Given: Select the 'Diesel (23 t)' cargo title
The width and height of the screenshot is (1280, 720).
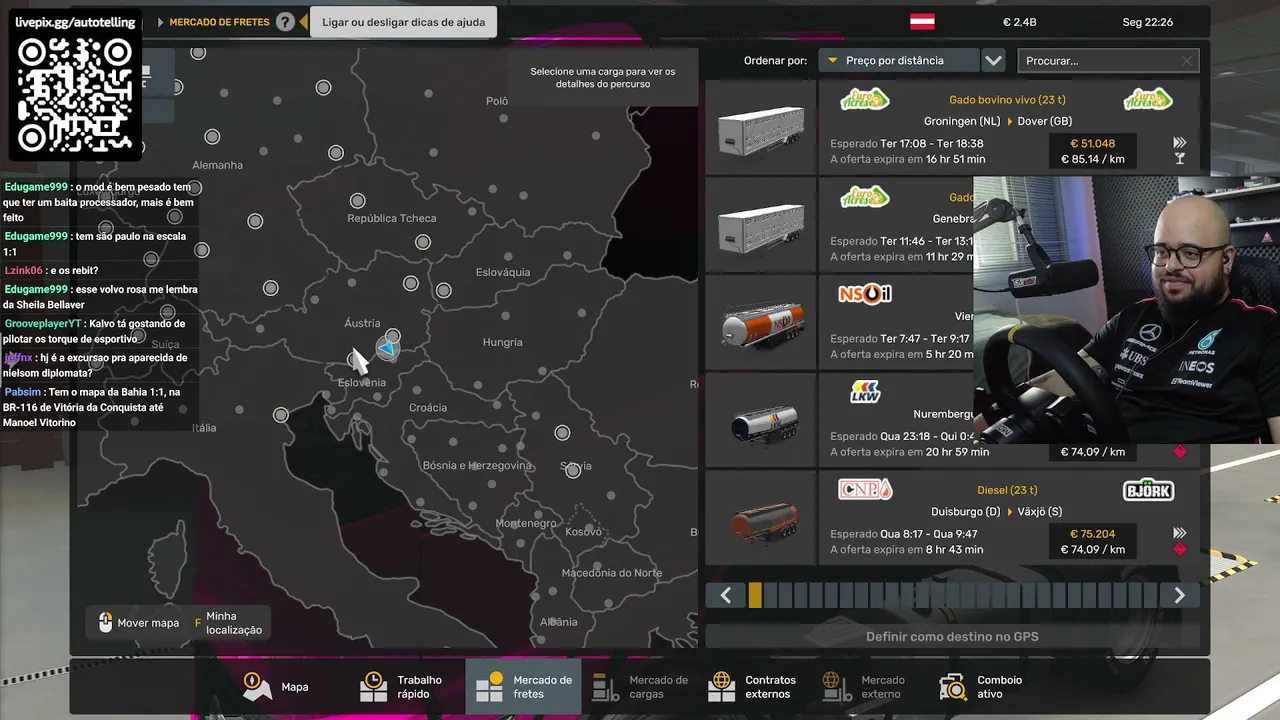Looking at the screenshot, I should 1007,490.
